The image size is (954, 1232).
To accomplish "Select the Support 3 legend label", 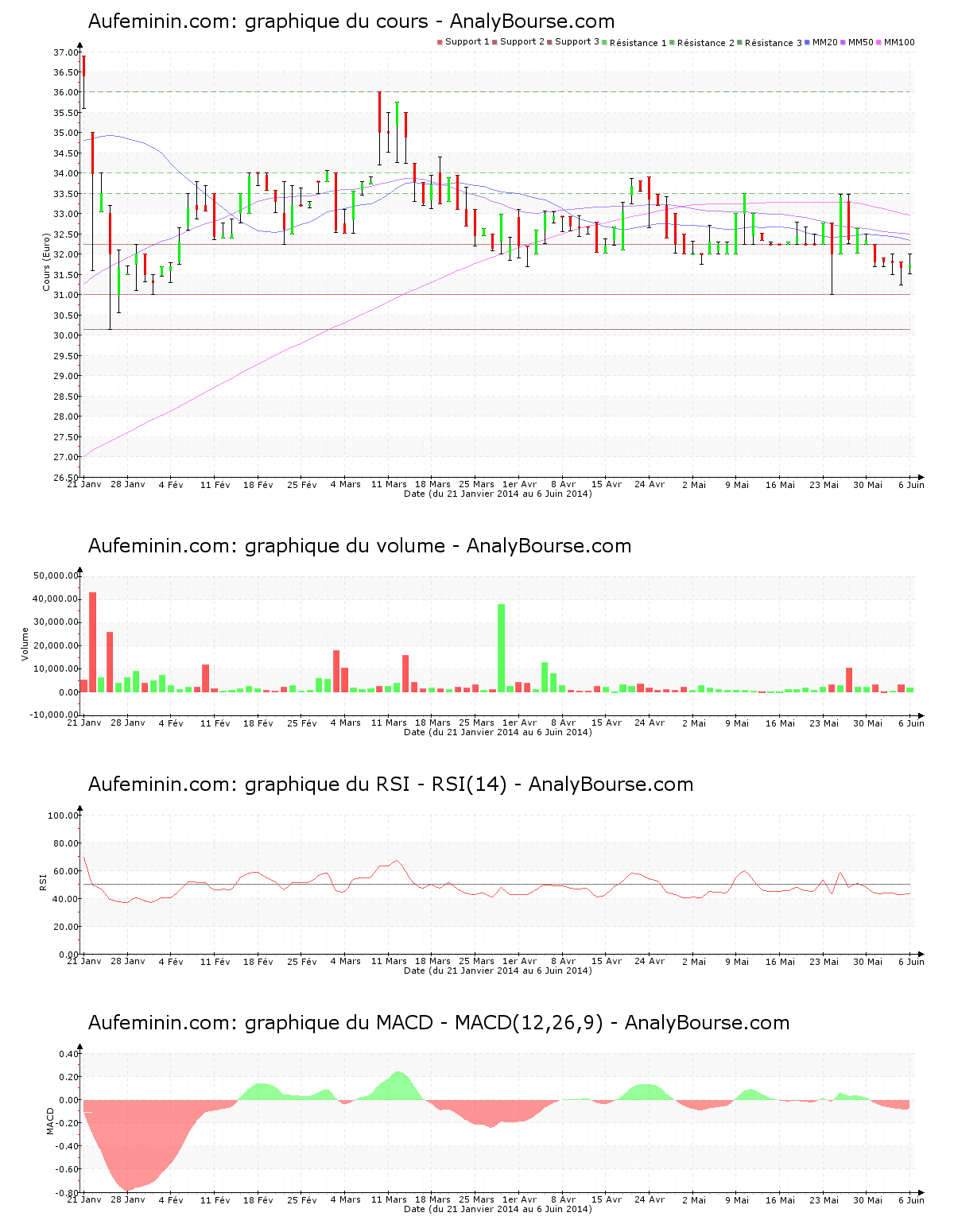I will (577, 42).
